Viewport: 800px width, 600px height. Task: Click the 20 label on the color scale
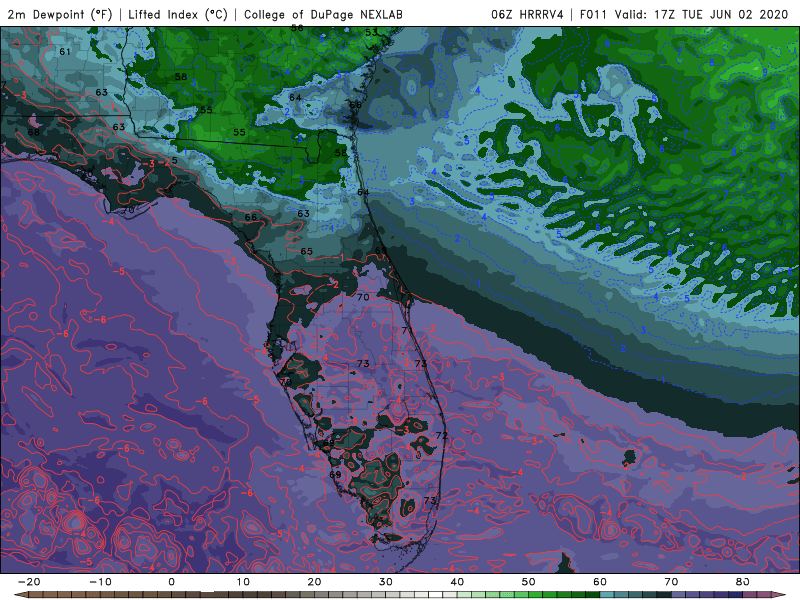pos(314,582)
